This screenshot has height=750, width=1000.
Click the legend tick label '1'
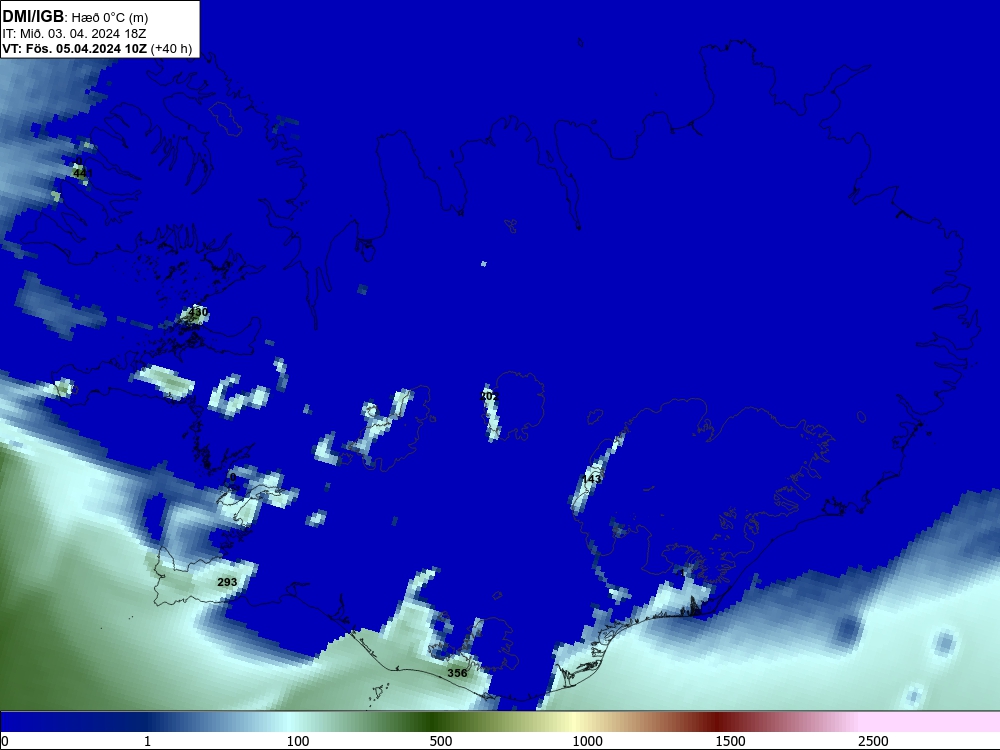[x=147, y=741]
